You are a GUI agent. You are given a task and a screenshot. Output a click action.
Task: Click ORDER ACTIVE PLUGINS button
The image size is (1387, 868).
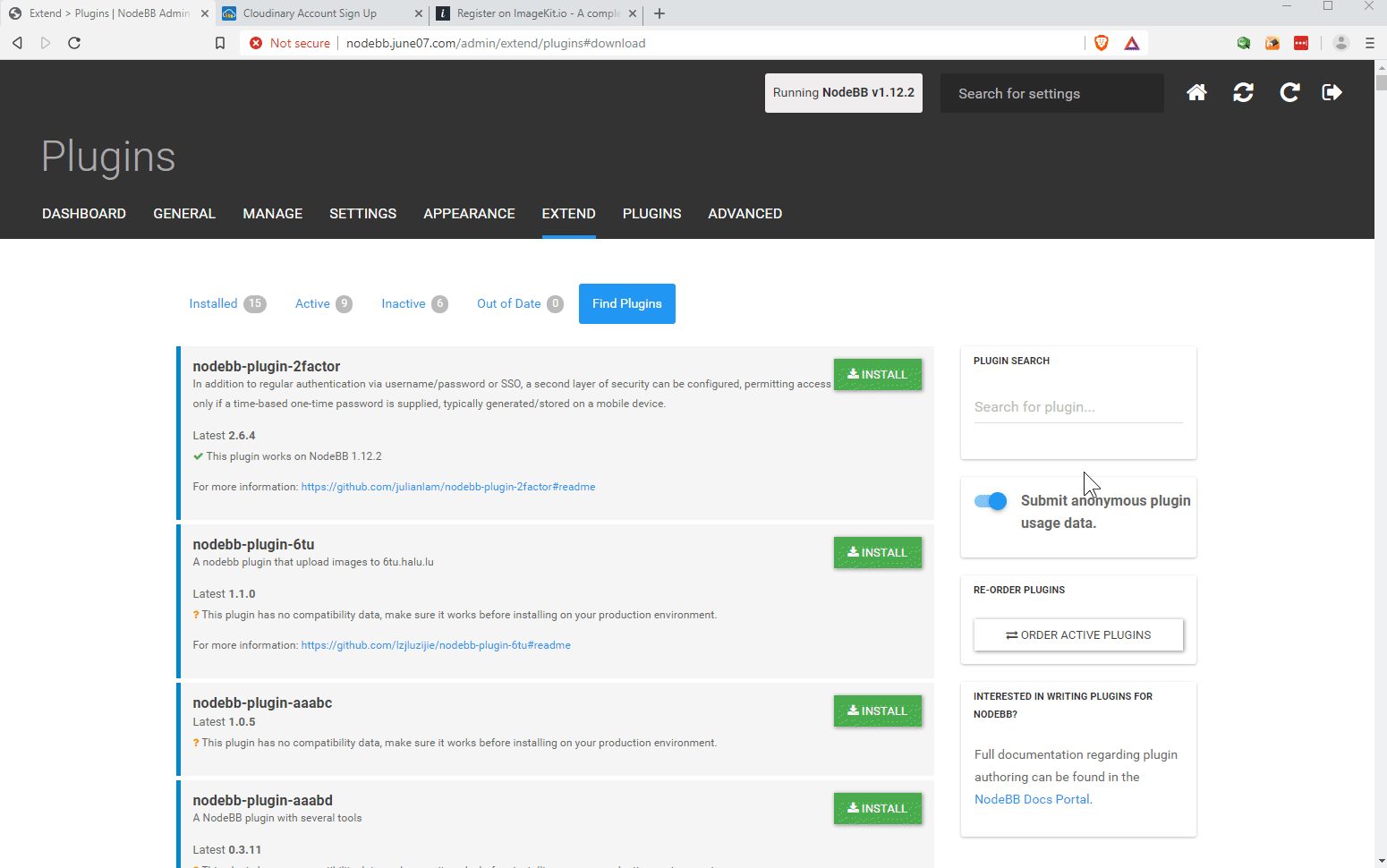click(1078, 634)
